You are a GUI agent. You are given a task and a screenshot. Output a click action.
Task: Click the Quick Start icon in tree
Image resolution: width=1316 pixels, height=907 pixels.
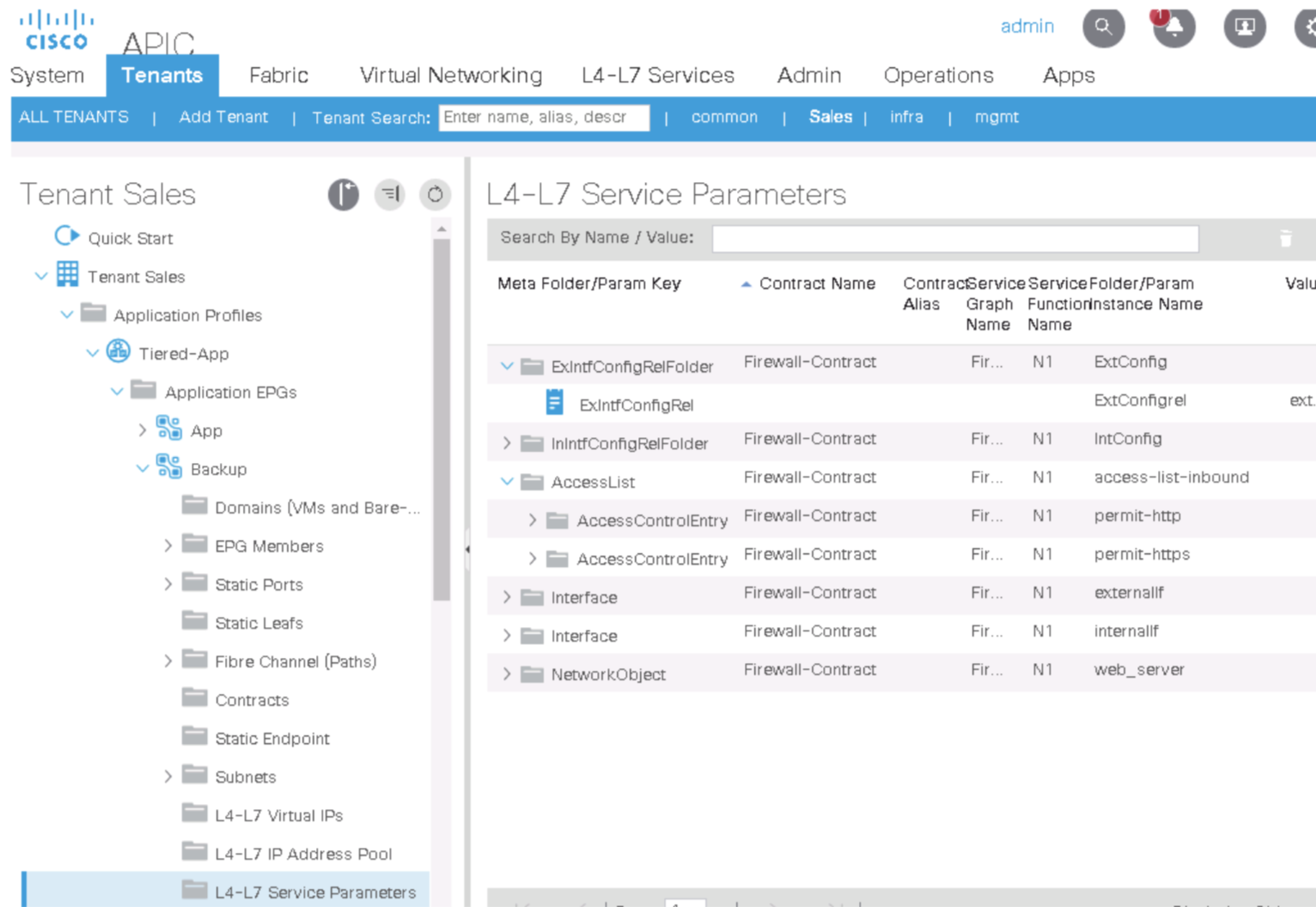click(66, 236)
